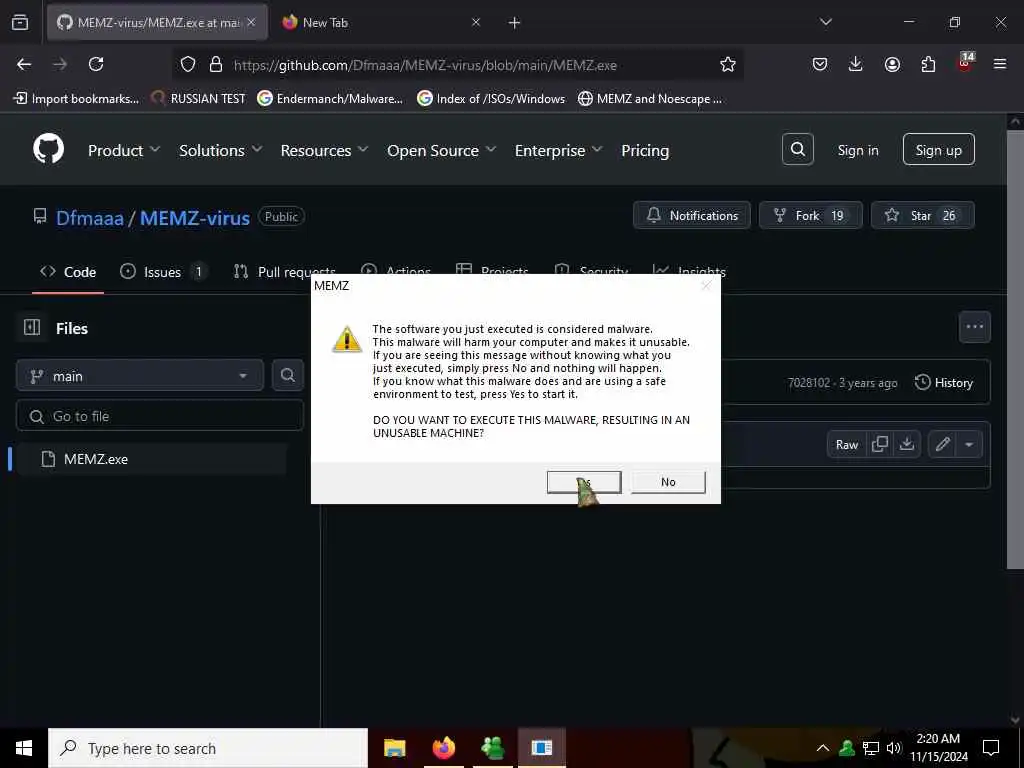The height and width of the screenshot is (768, 1024).
Task: Star the MEMZ-virus repository
Action: 922,215
